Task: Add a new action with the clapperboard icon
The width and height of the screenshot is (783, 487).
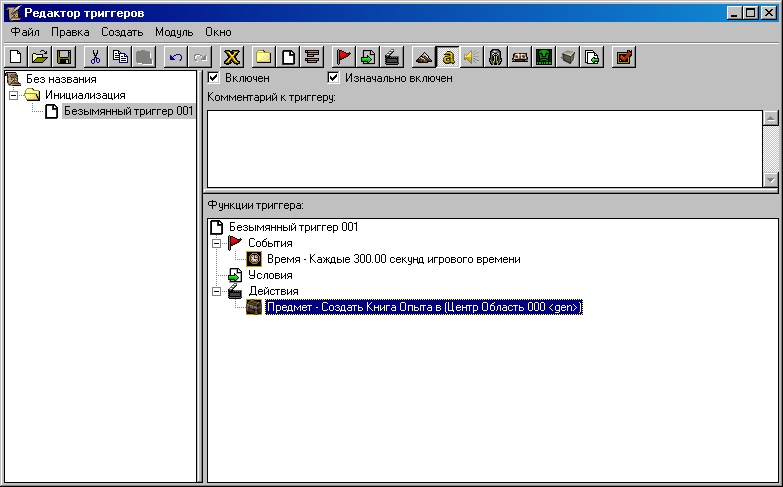Action: (x=393, y=57)
